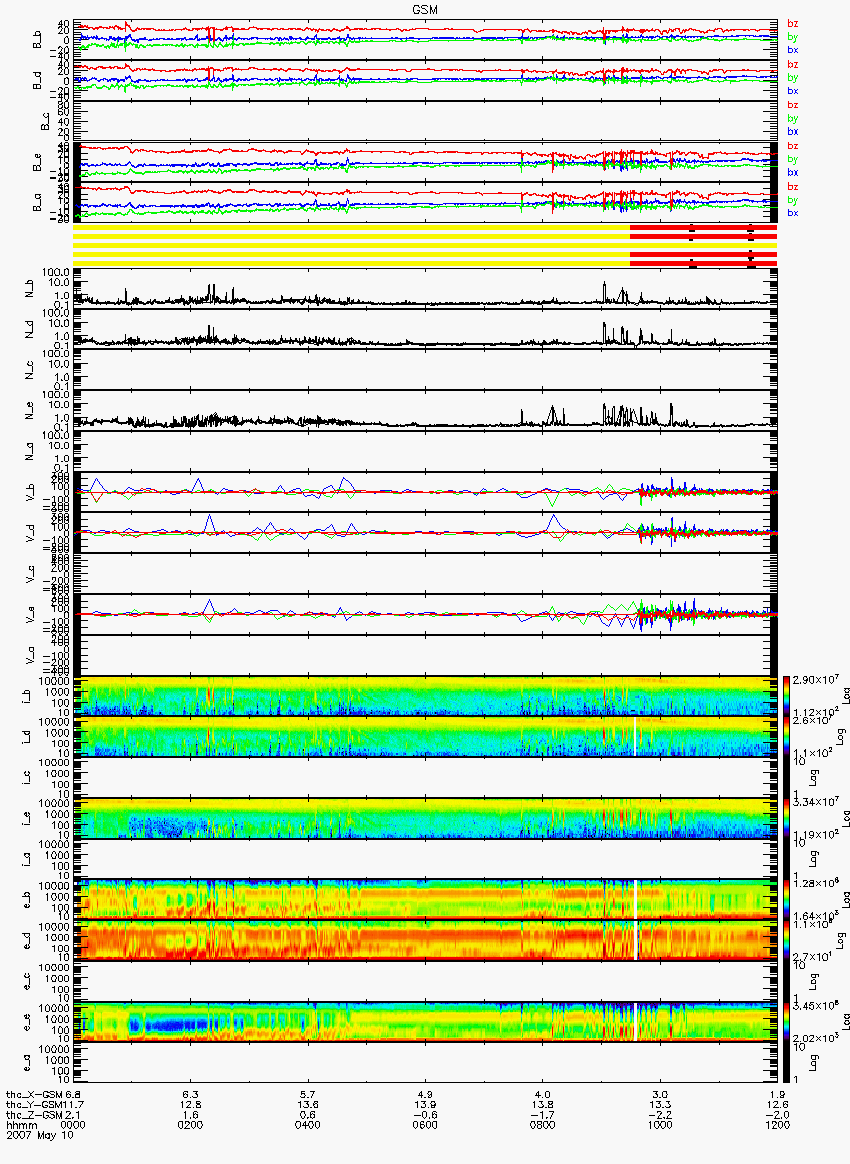This screenshot has width=850, height=1164.
Task: Click the 0400 time tick label
Action: tap(307, 1125)
